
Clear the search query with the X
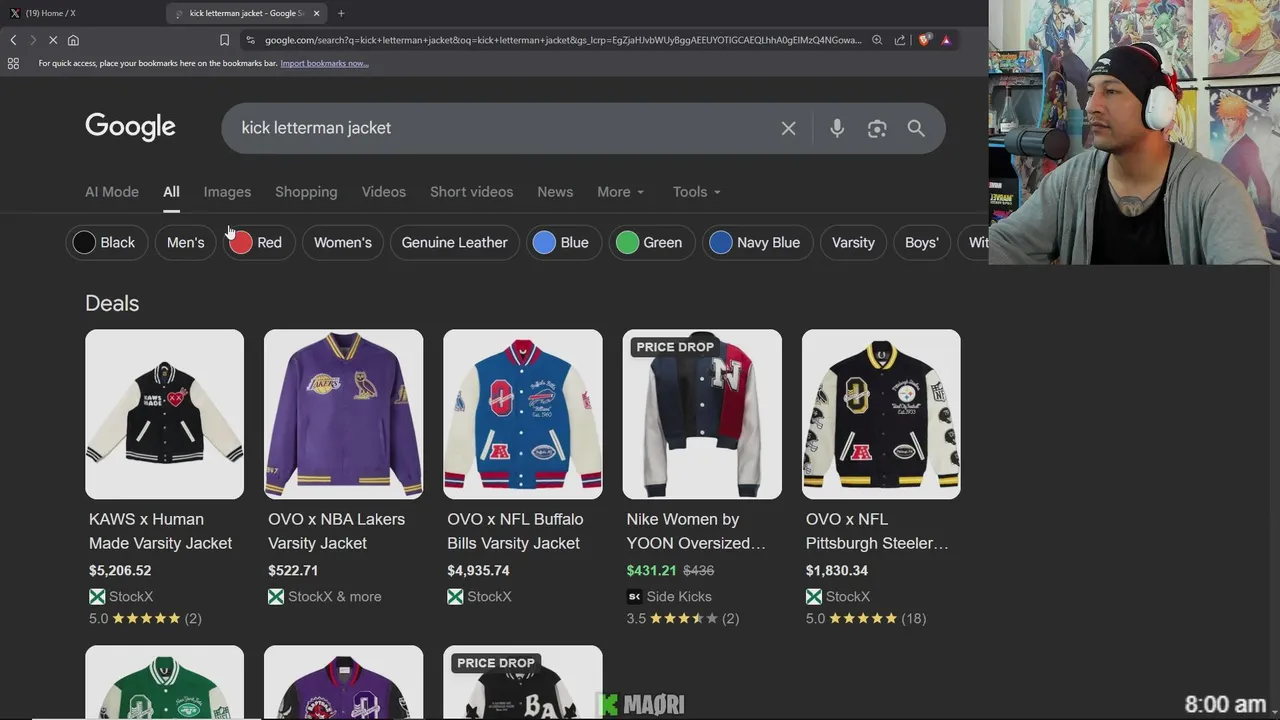coord(789,128)
